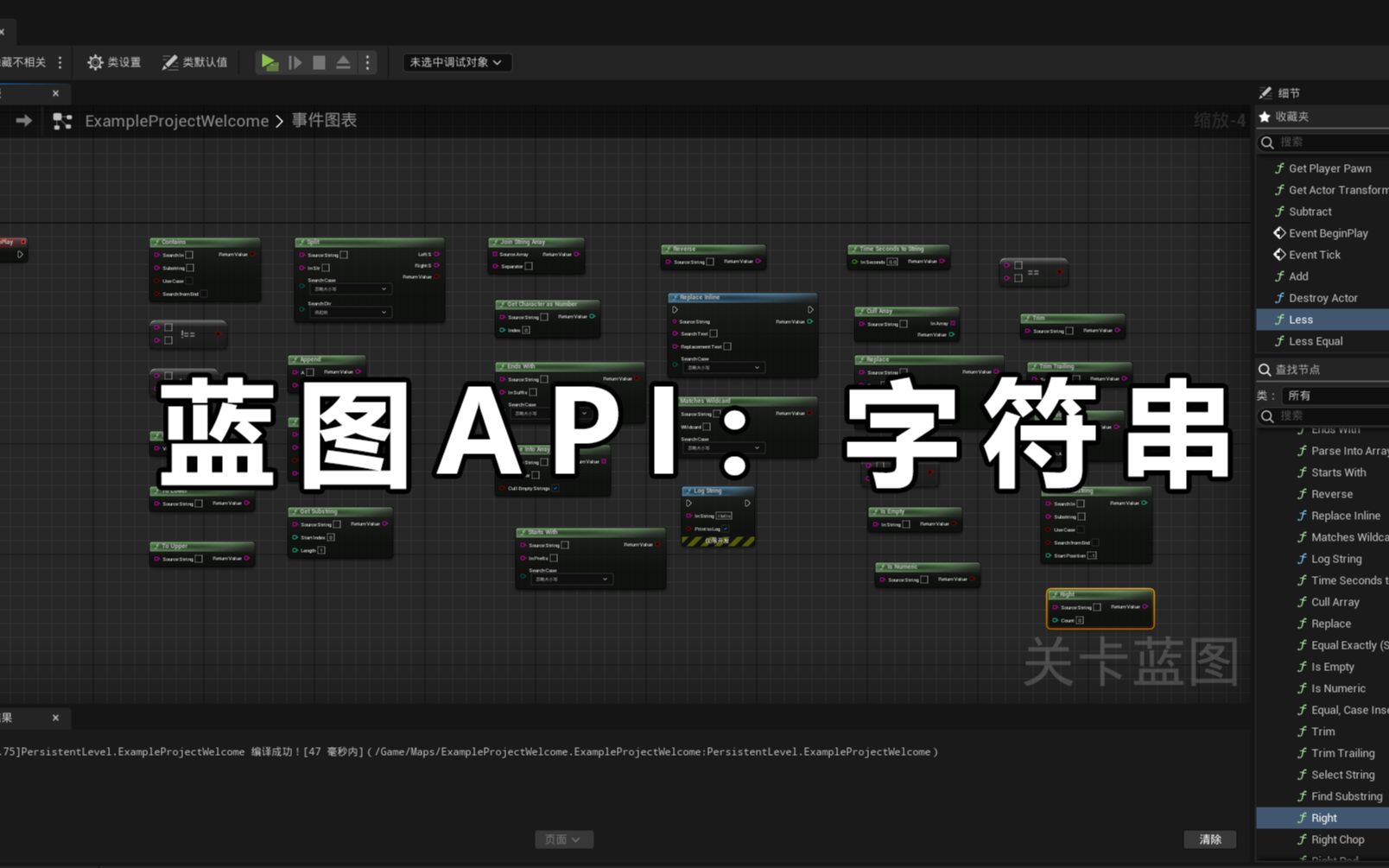Viewport: 1389px width, 868px height.
Task: Toggle Cull Empty Strings checkbox
Action: [555, 488]
